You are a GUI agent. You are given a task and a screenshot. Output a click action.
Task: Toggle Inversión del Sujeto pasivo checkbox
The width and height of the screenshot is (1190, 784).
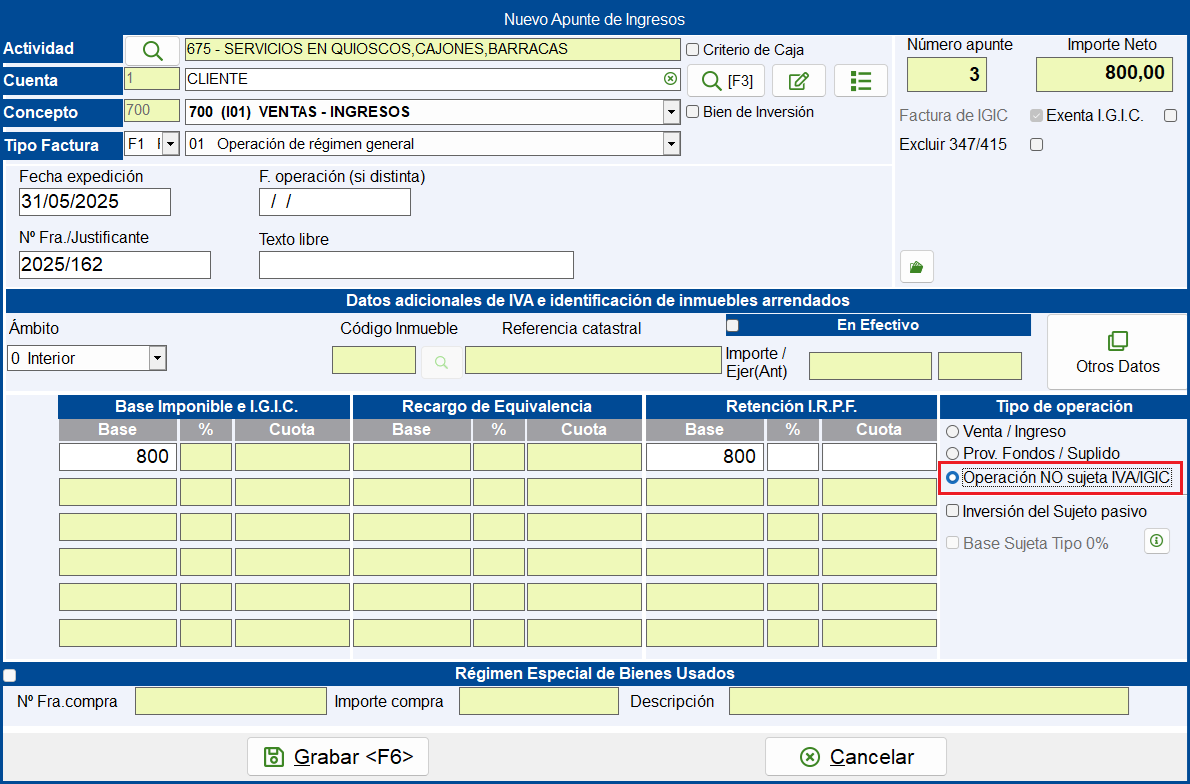(x=952, y=512)
